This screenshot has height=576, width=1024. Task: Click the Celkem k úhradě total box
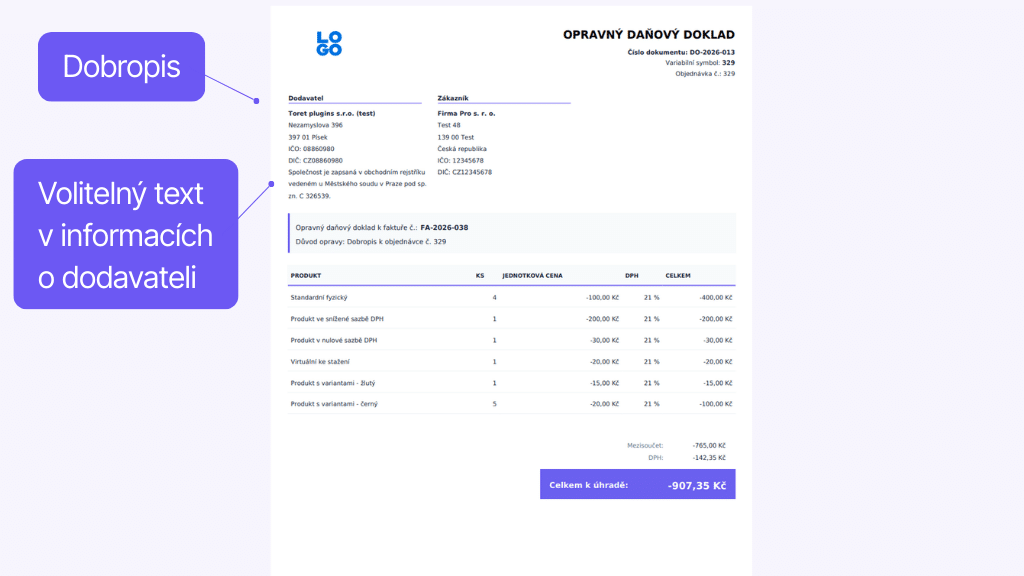pyautogui.click(x=637, y=485)
